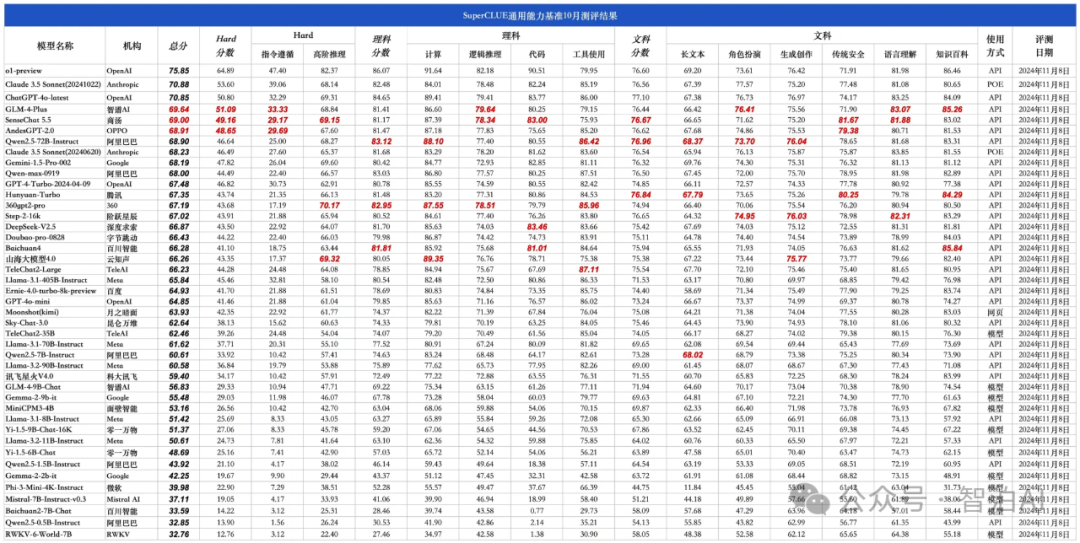The width and height of the screenshot is (1080, 543).
Task: Click the '使用方式' column header
Action: pyautogui.click(x=993, y=45)
